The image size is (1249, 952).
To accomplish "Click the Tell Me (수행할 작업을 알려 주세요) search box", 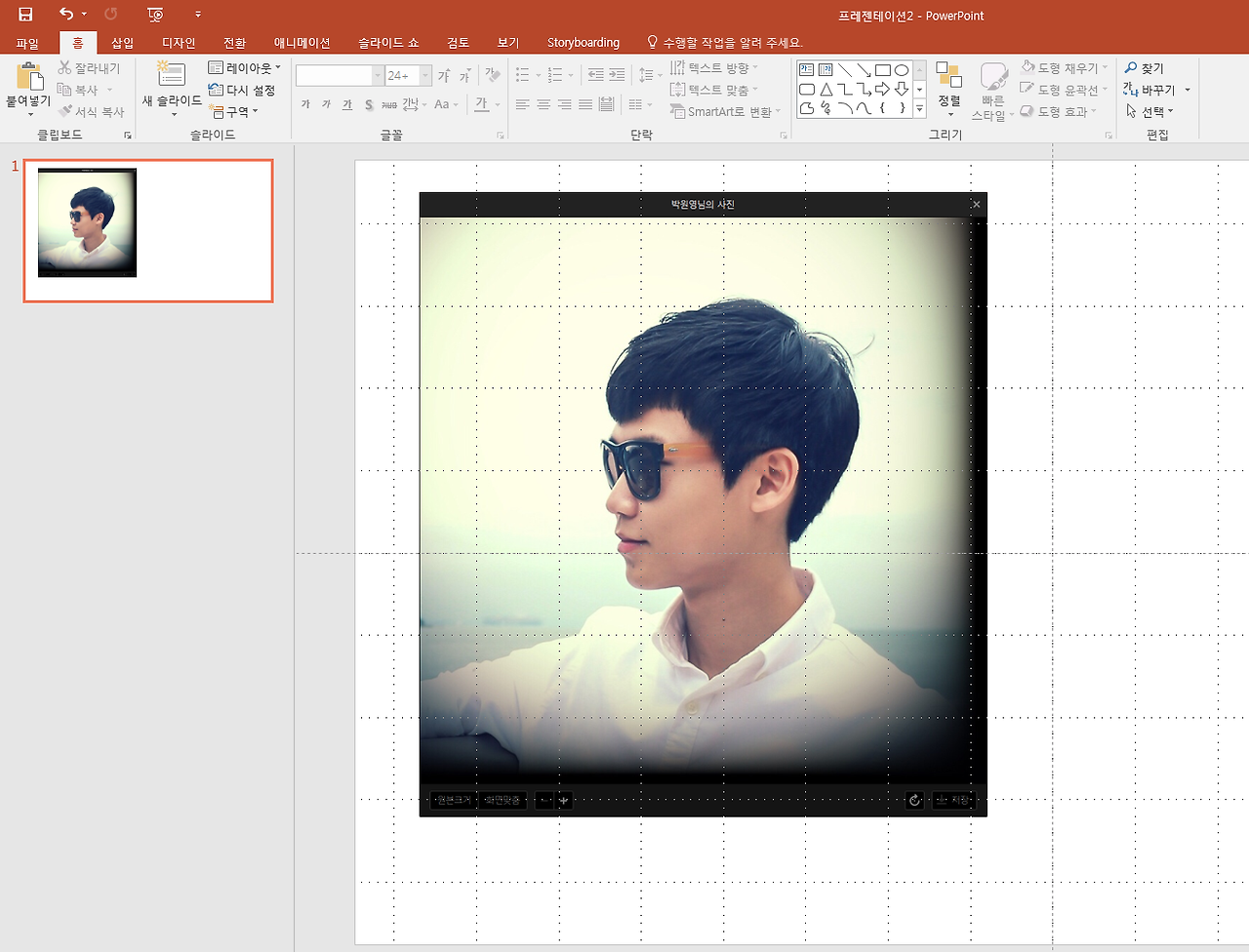I will pyautogui.click(x=725, y=43).
